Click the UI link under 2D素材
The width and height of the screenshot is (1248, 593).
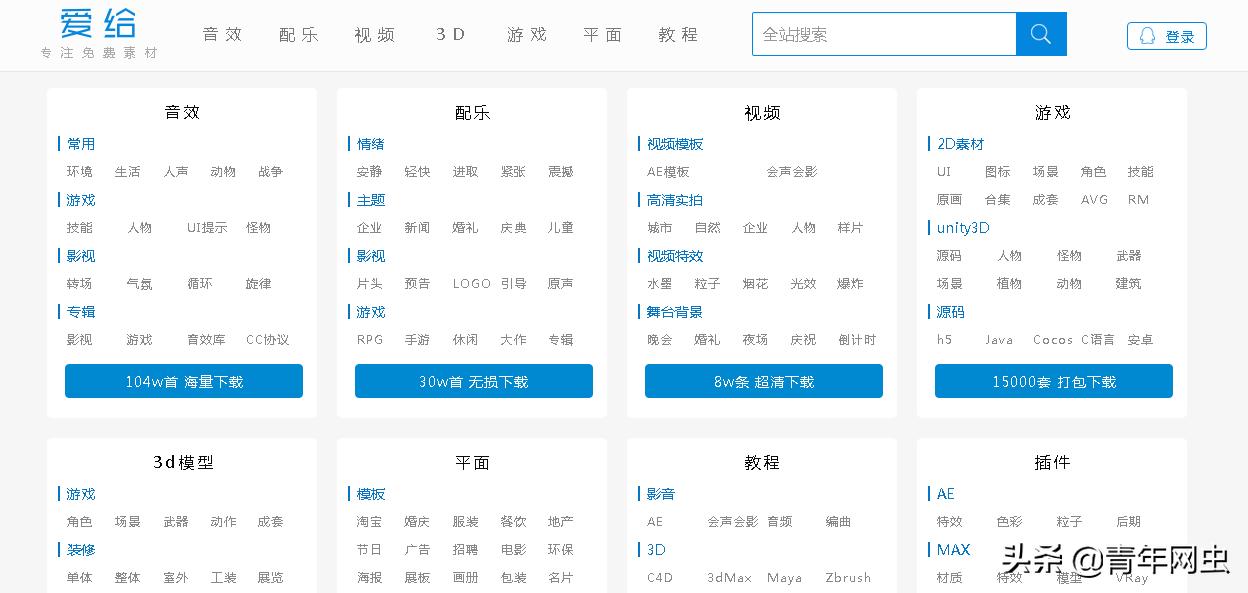(943, 171)
